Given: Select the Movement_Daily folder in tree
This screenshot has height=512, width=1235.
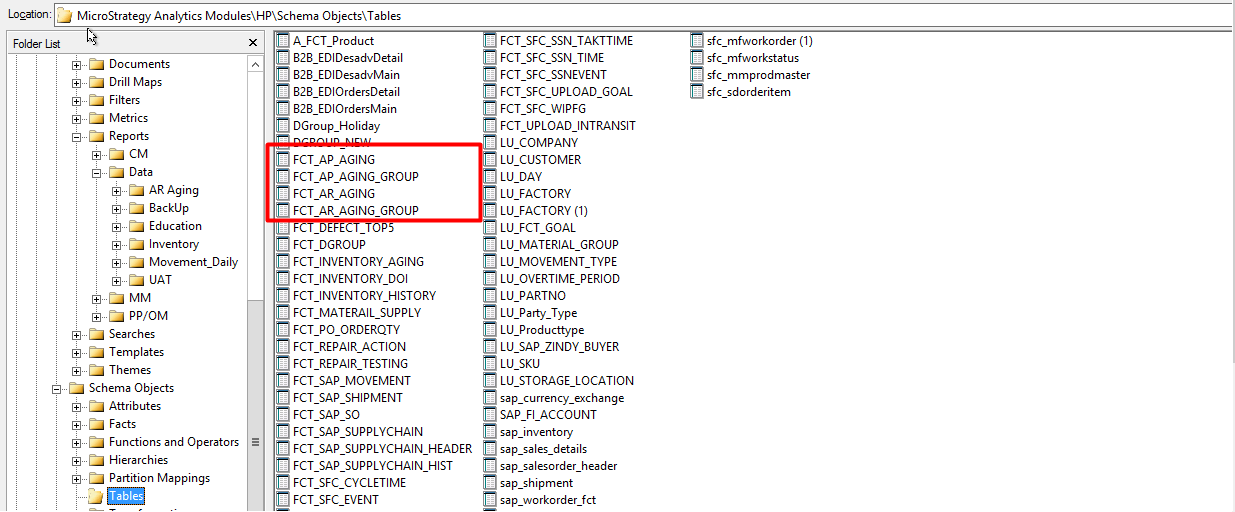Looking at the screenshot, I should click(x=193, y=262).
